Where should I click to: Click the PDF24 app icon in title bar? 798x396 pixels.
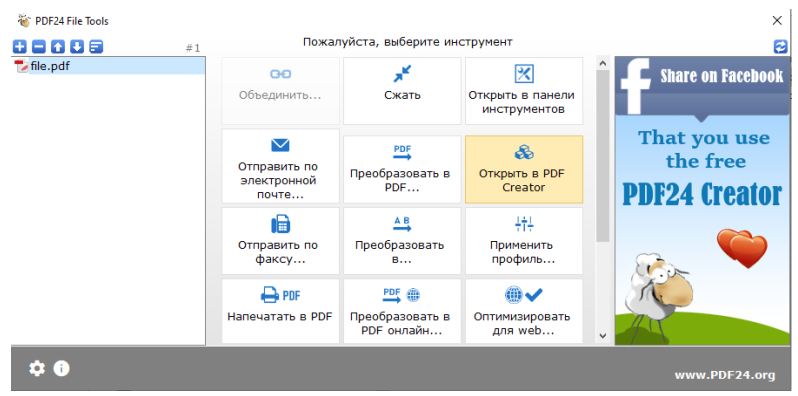24,21
